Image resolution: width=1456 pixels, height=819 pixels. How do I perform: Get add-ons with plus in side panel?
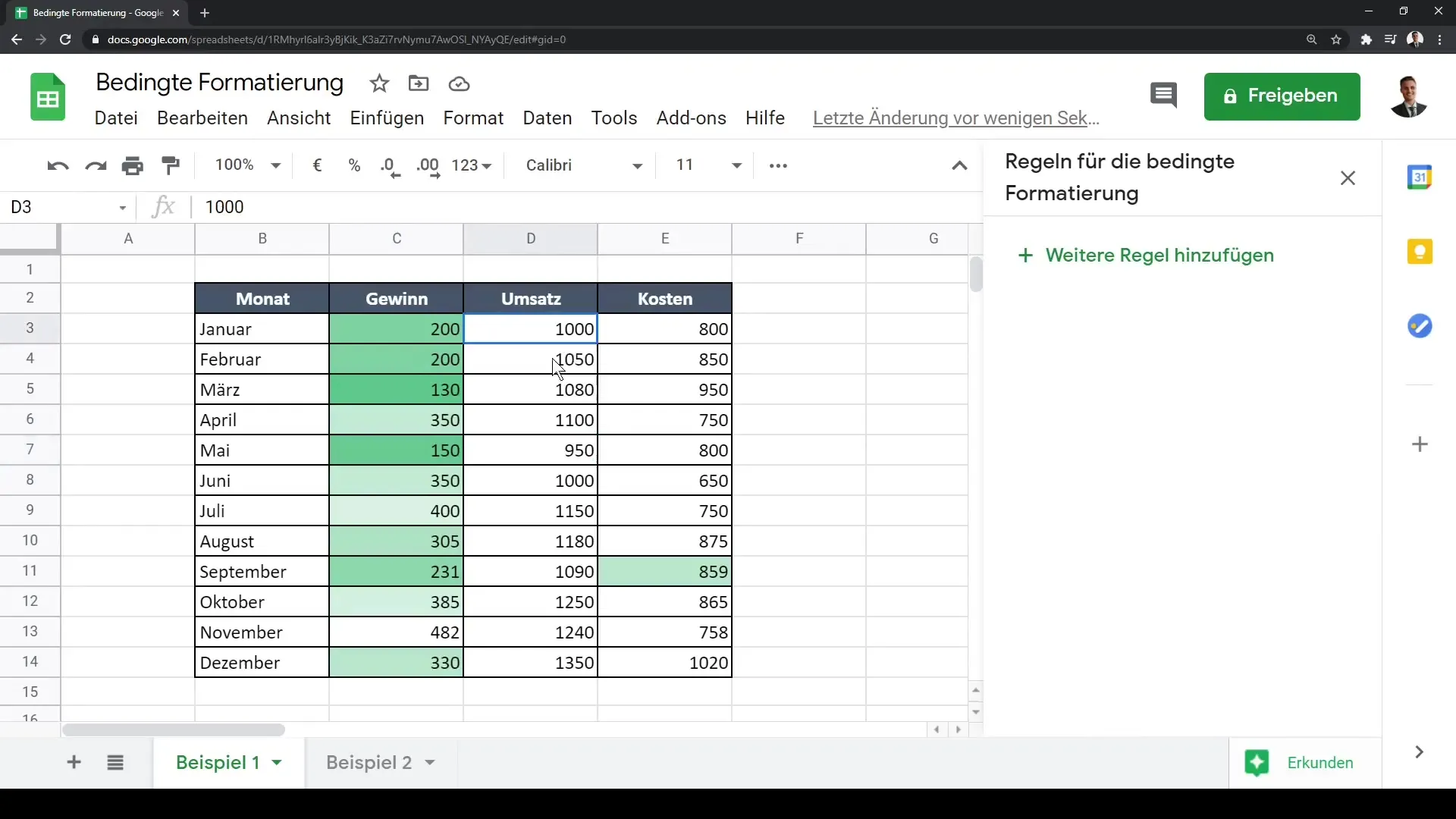pyautogui.click(x=1420, y=444)
